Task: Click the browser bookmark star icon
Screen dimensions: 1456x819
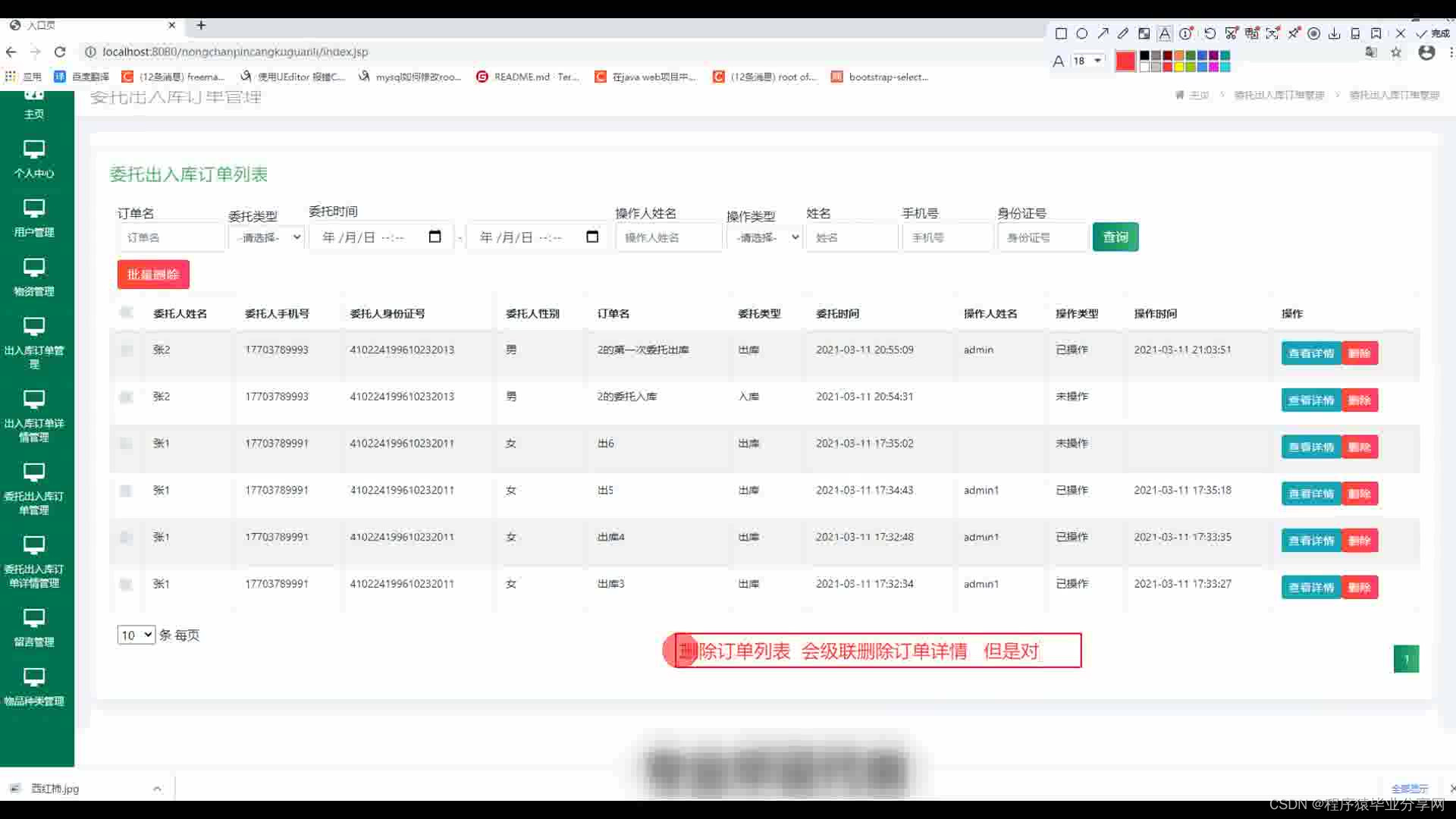Action: click(1396, 52)
